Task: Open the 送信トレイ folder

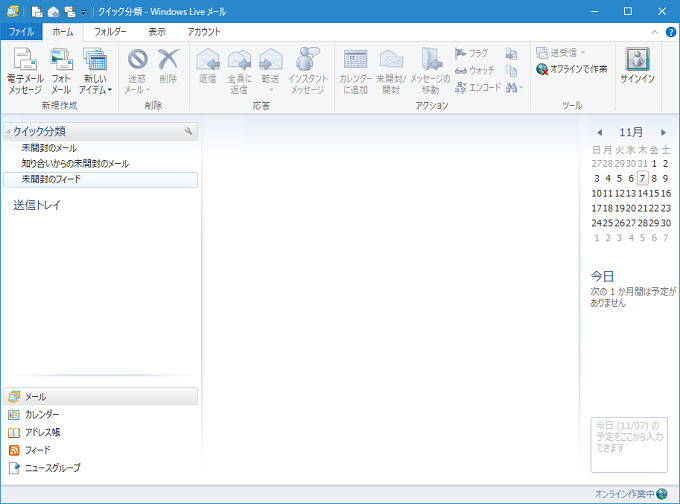Action: pyautogui.click(x=37, y=205)
